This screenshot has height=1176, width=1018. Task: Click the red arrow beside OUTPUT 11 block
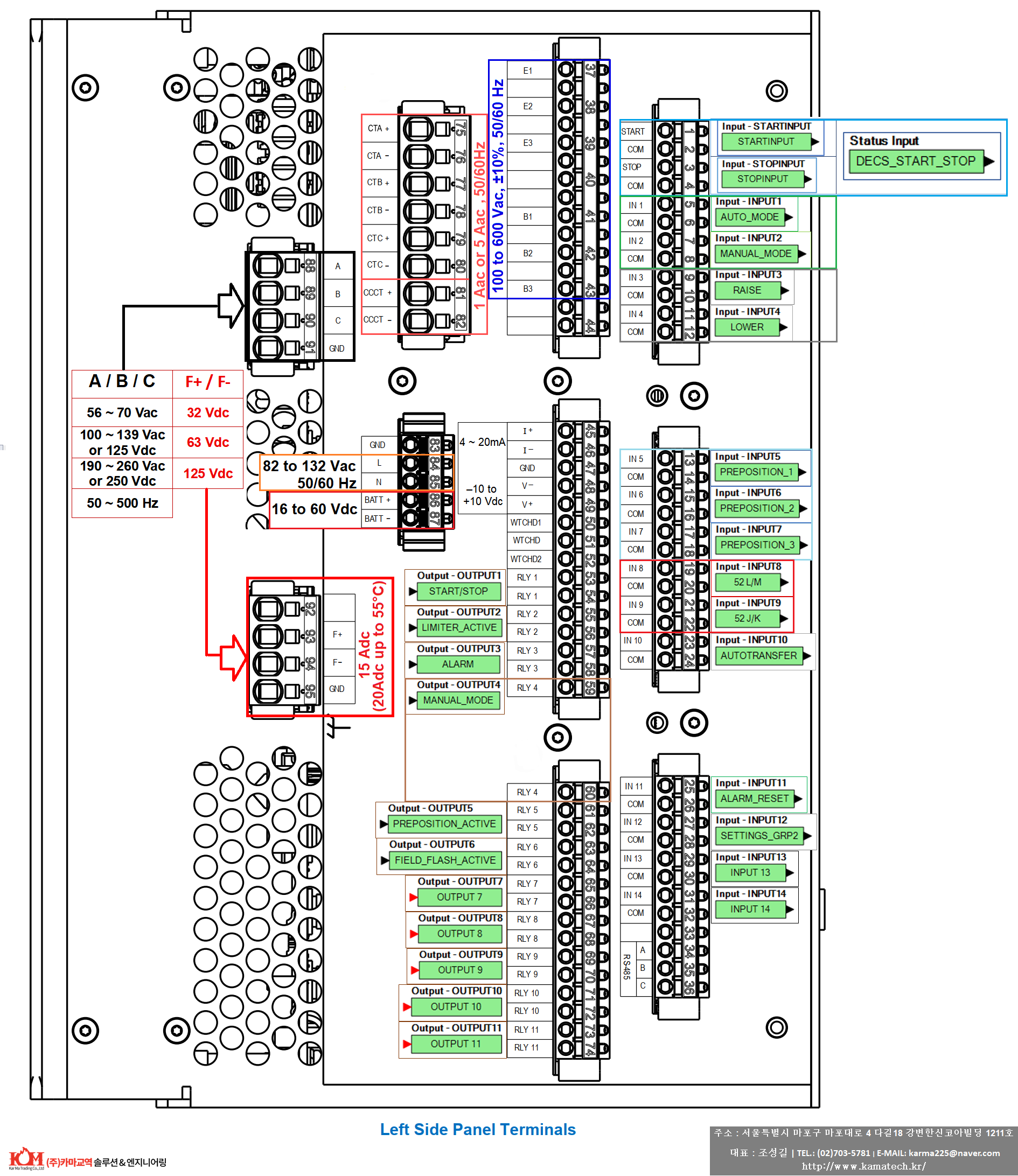(x=407, y=1044)
